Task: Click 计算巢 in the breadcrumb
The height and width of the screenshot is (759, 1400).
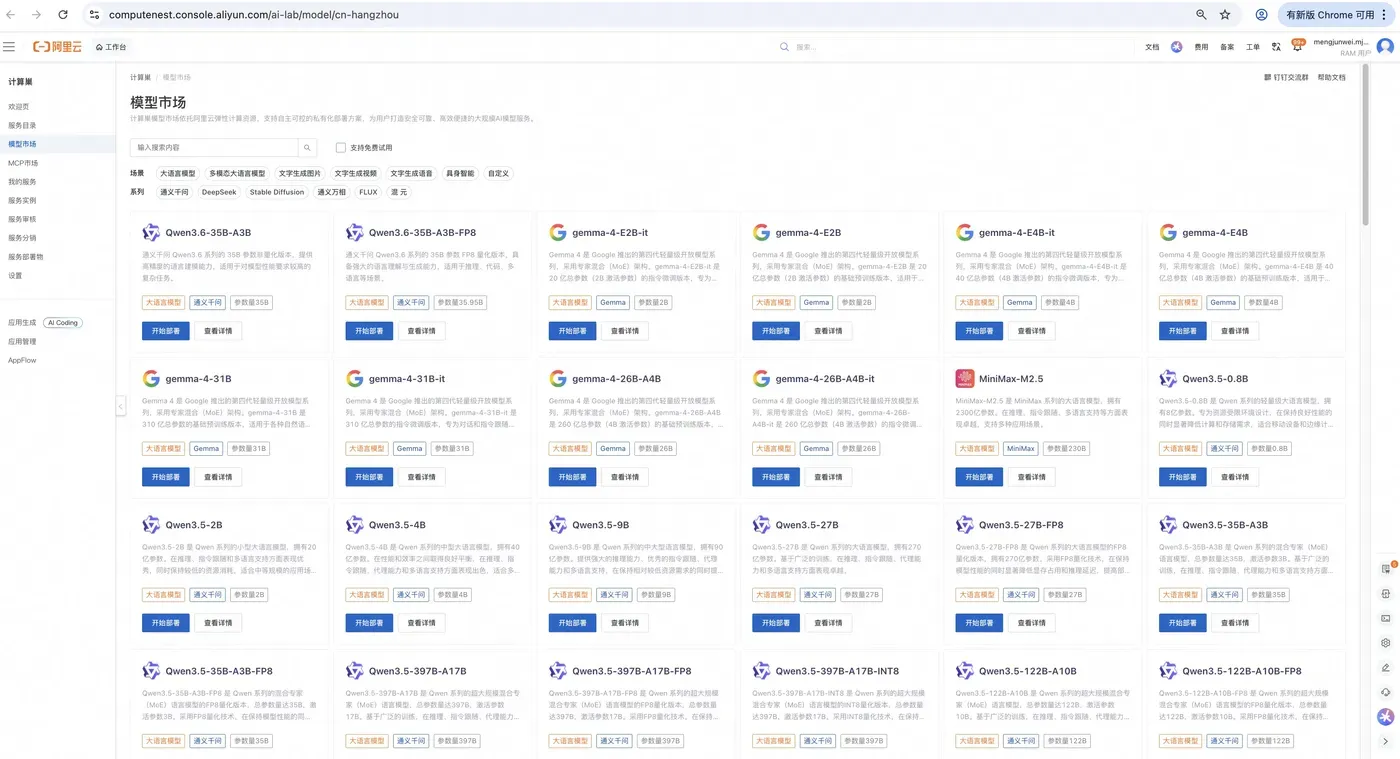Action: coord(140,77)
